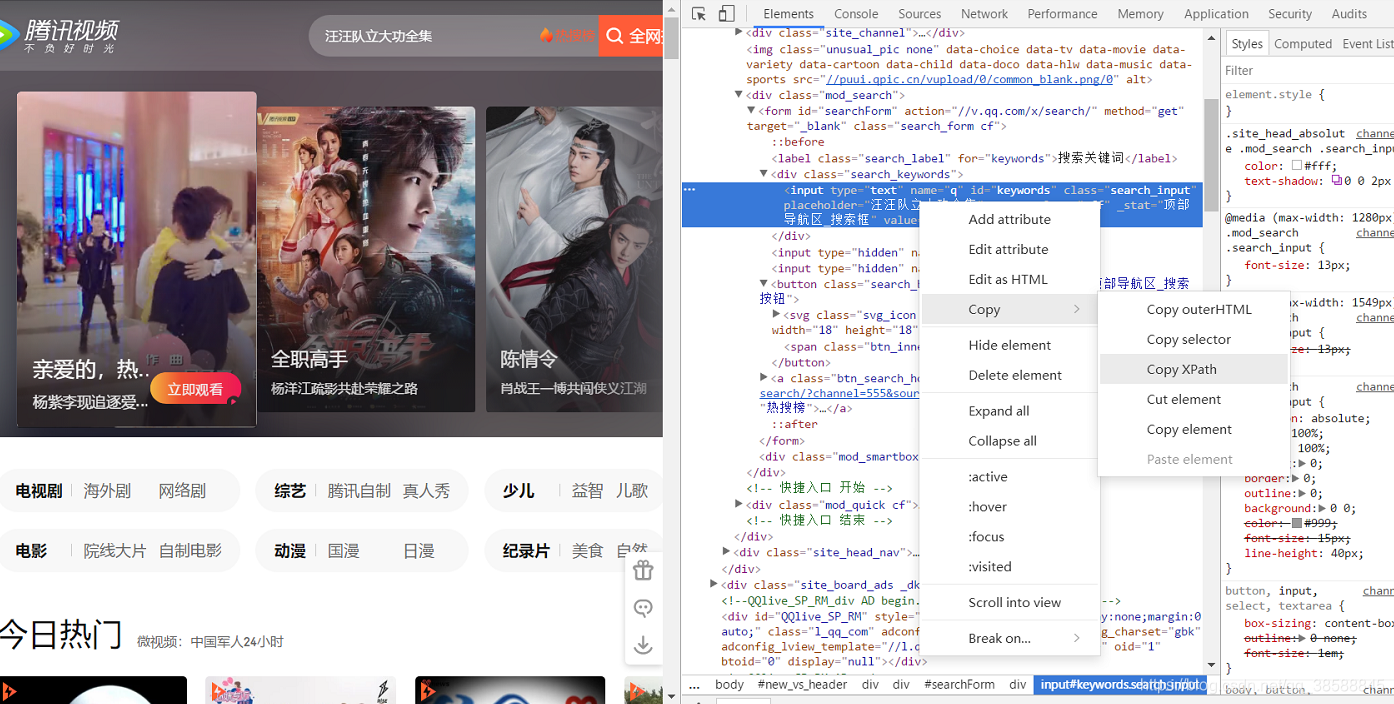Collapse the searchForm form node
This screenshot has width=1394, height=704.
click(x=751, y=111)
